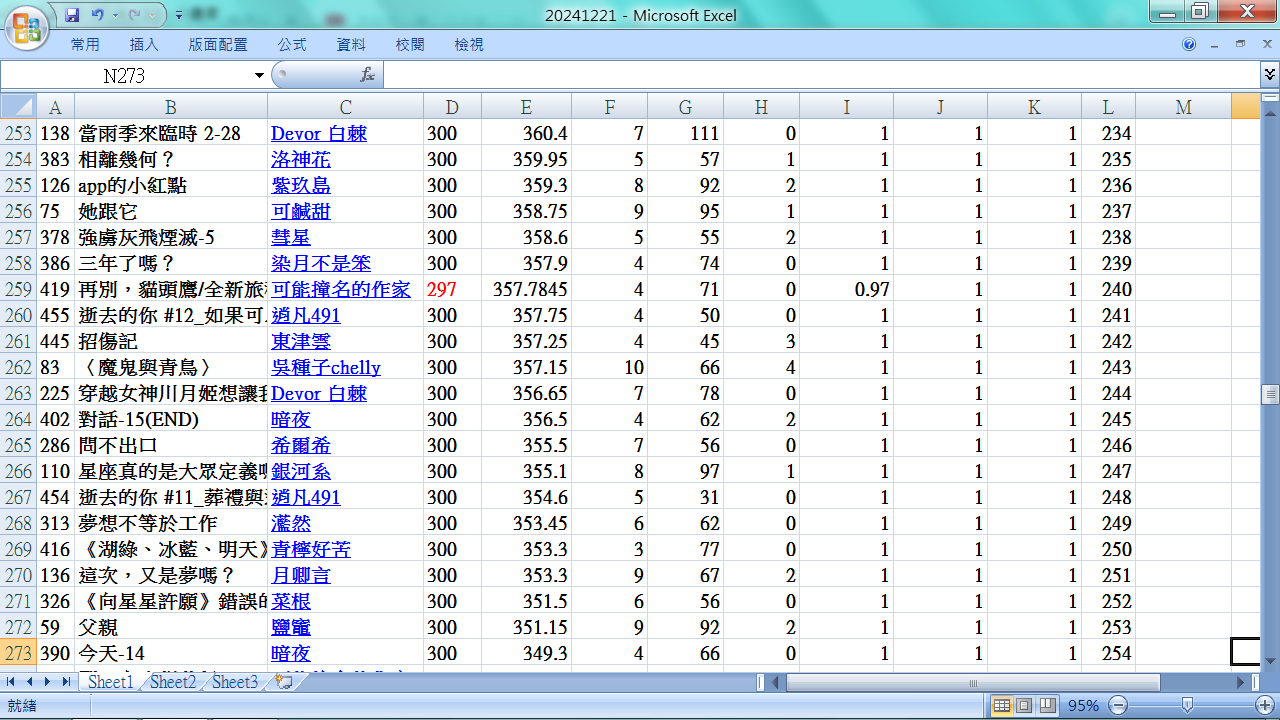Screen dimensions: 1280x720
Task: Minimize the workbook window inside ribbon
Action: point(1215,45)
